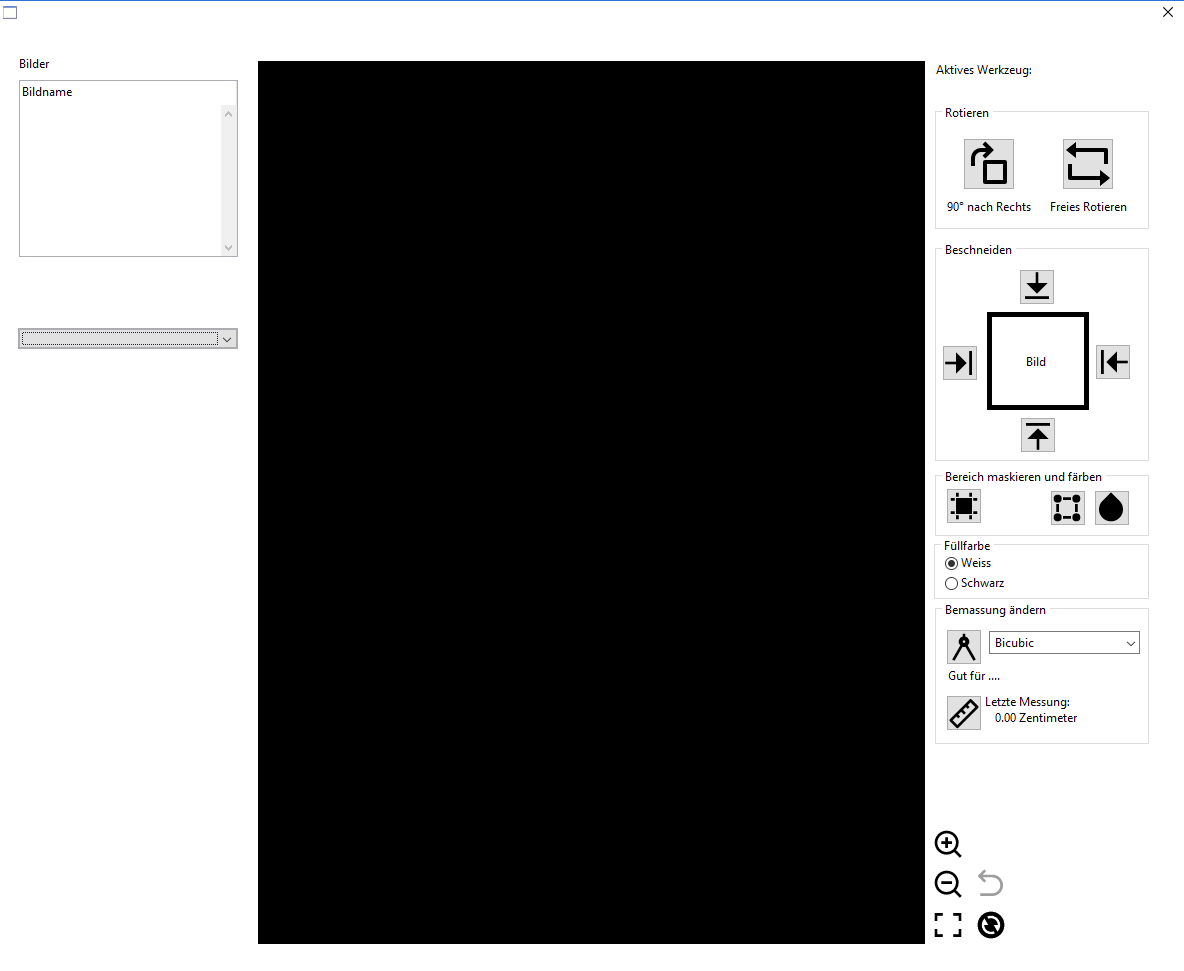Zoom in with magnifier plus icon

click(947, 844)
